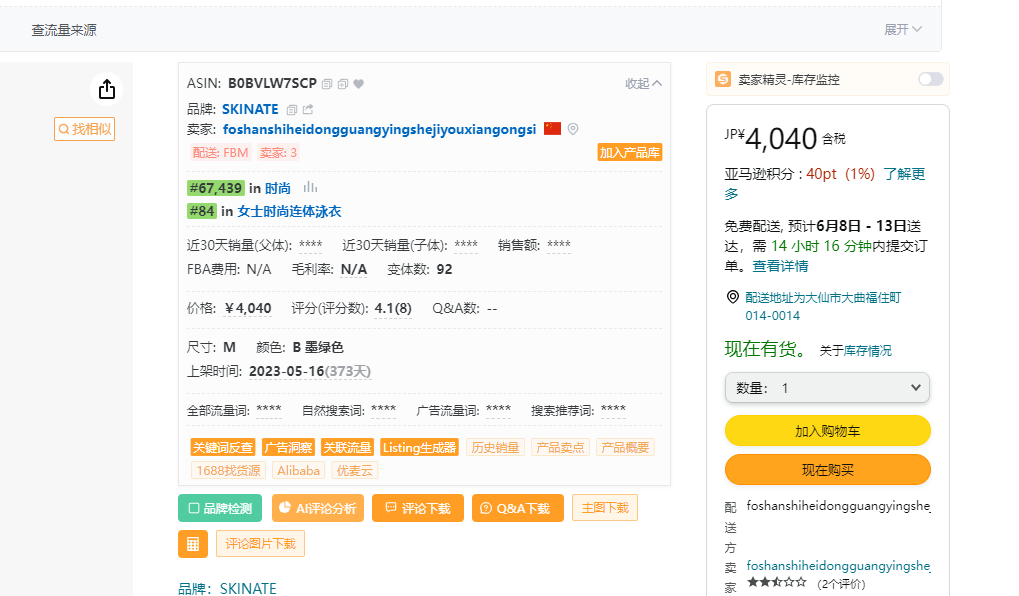1019x596 pixels.
Task: Click the delivery address pin icon
Action: tap(732, 297)
